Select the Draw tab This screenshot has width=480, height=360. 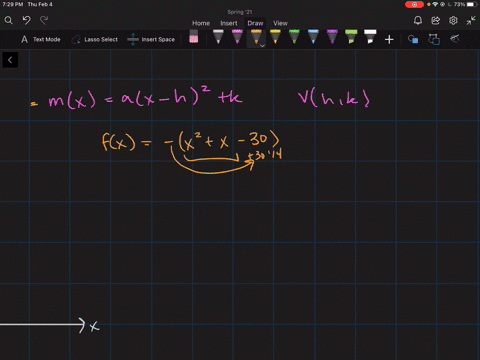pos(255,23)
